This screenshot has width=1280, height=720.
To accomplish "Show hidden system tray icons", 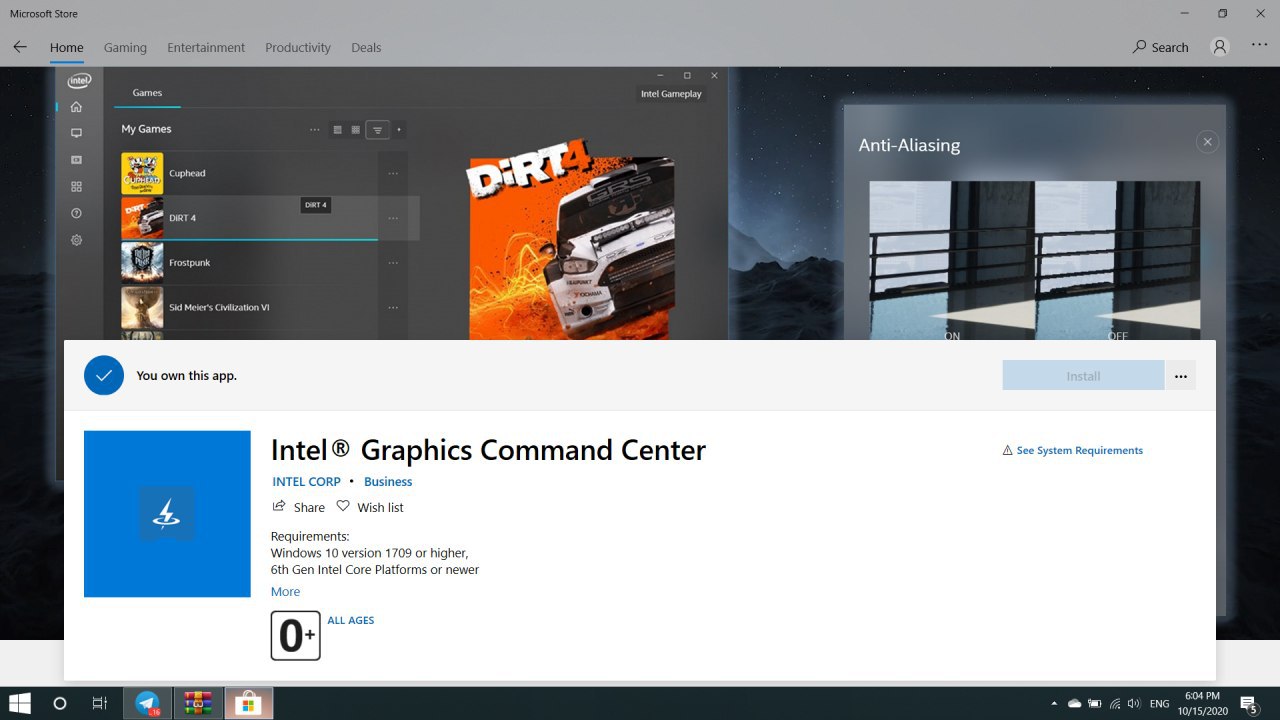I will click(1053, 704).
